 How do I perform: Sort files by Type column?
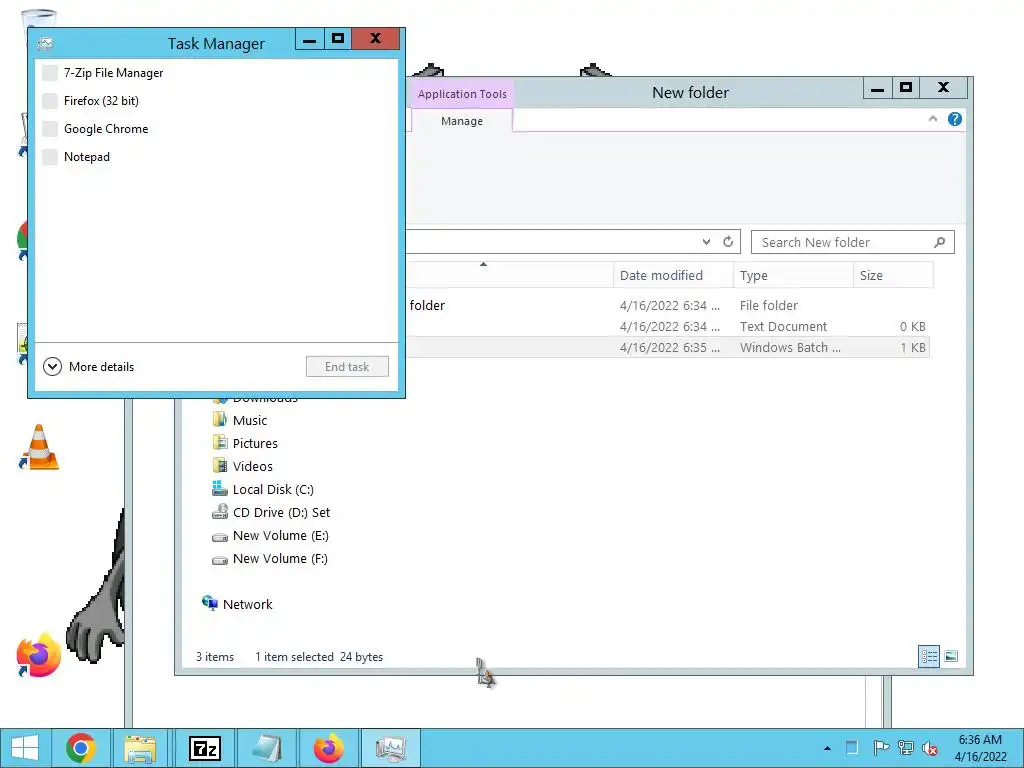[793, 275]
